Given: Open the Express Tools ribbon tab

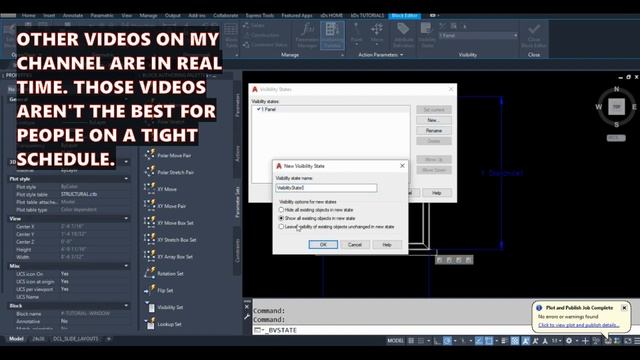Looking at the screenshot, I should pos(260,16).
